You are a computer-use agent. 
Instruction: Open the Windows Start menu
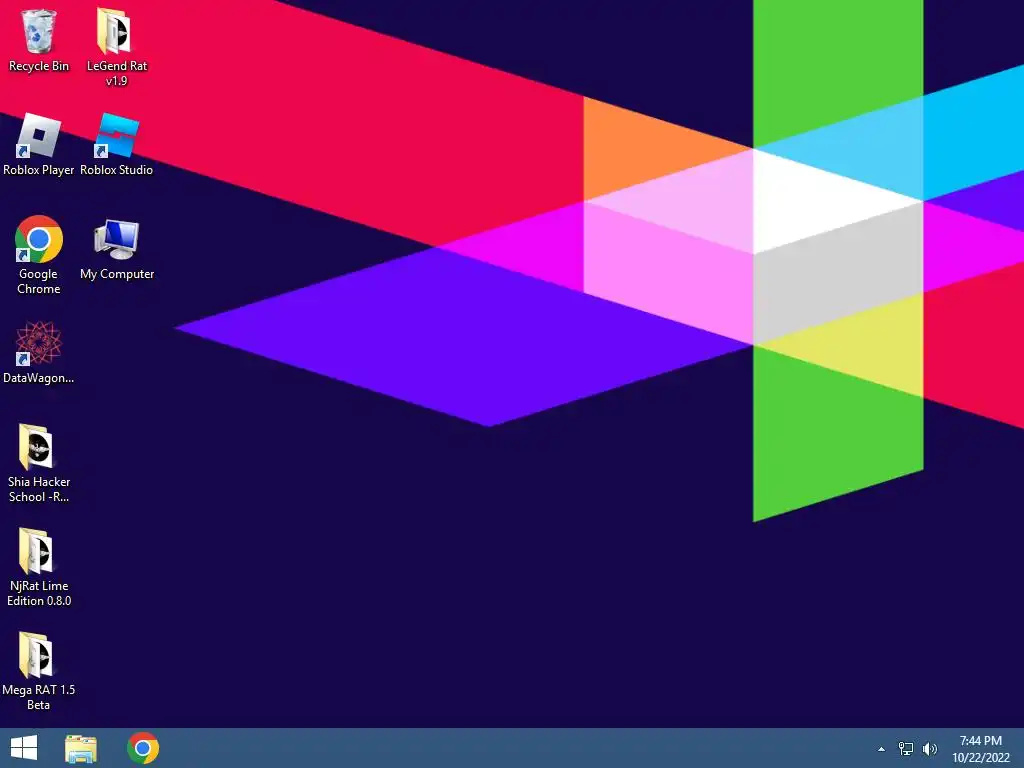24,748
